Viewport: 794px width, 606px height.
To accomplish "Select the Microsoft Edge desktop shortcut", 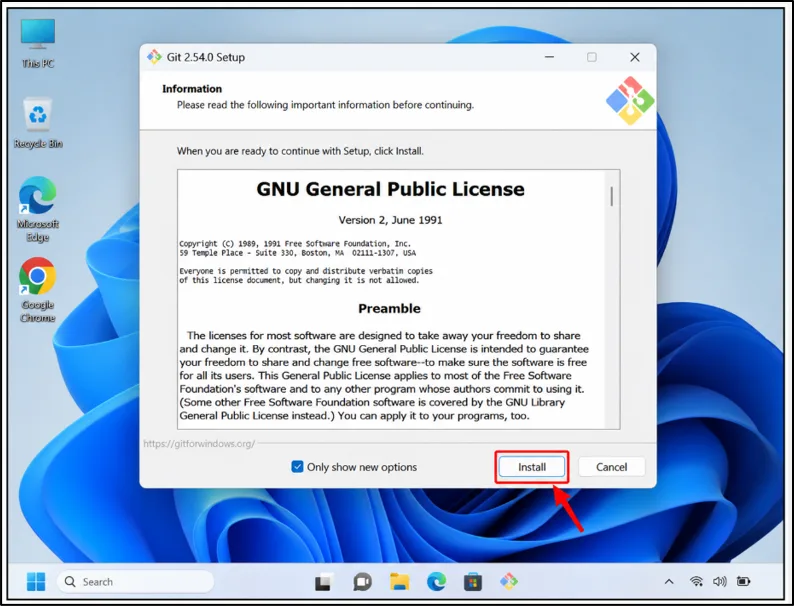I will tap(38, 209).
